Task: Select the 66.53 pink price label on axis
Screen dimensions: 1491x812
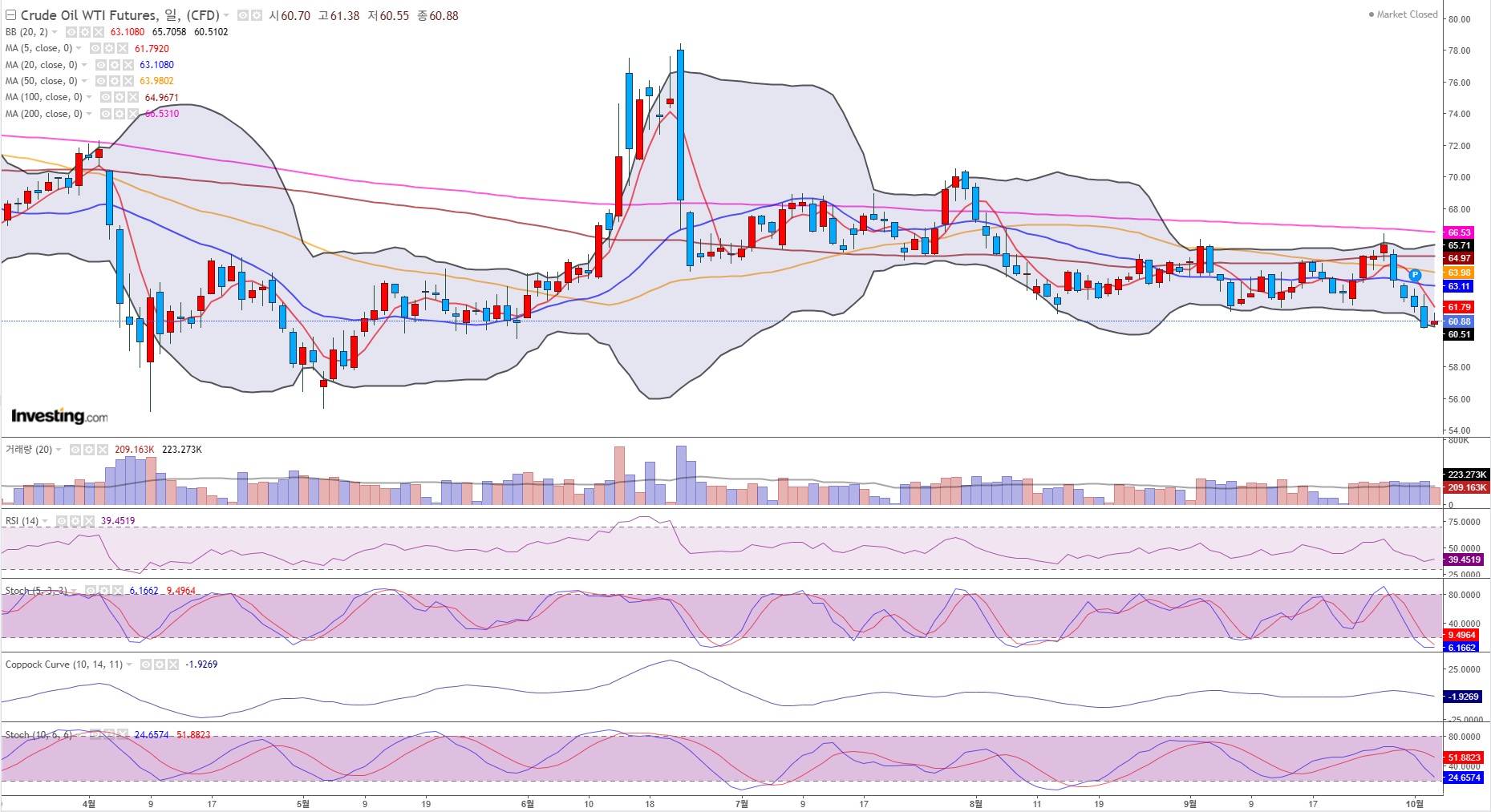Action: 1459,232
